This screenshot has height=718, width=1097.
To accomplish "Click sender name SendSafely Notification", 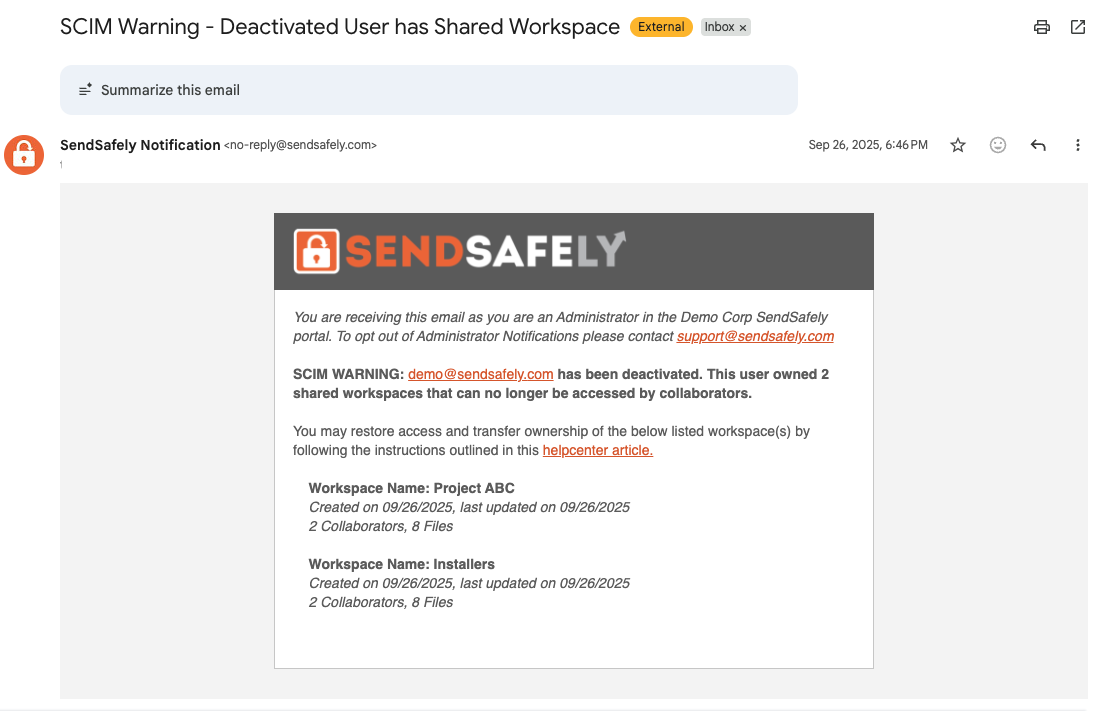I will point(140,145).
